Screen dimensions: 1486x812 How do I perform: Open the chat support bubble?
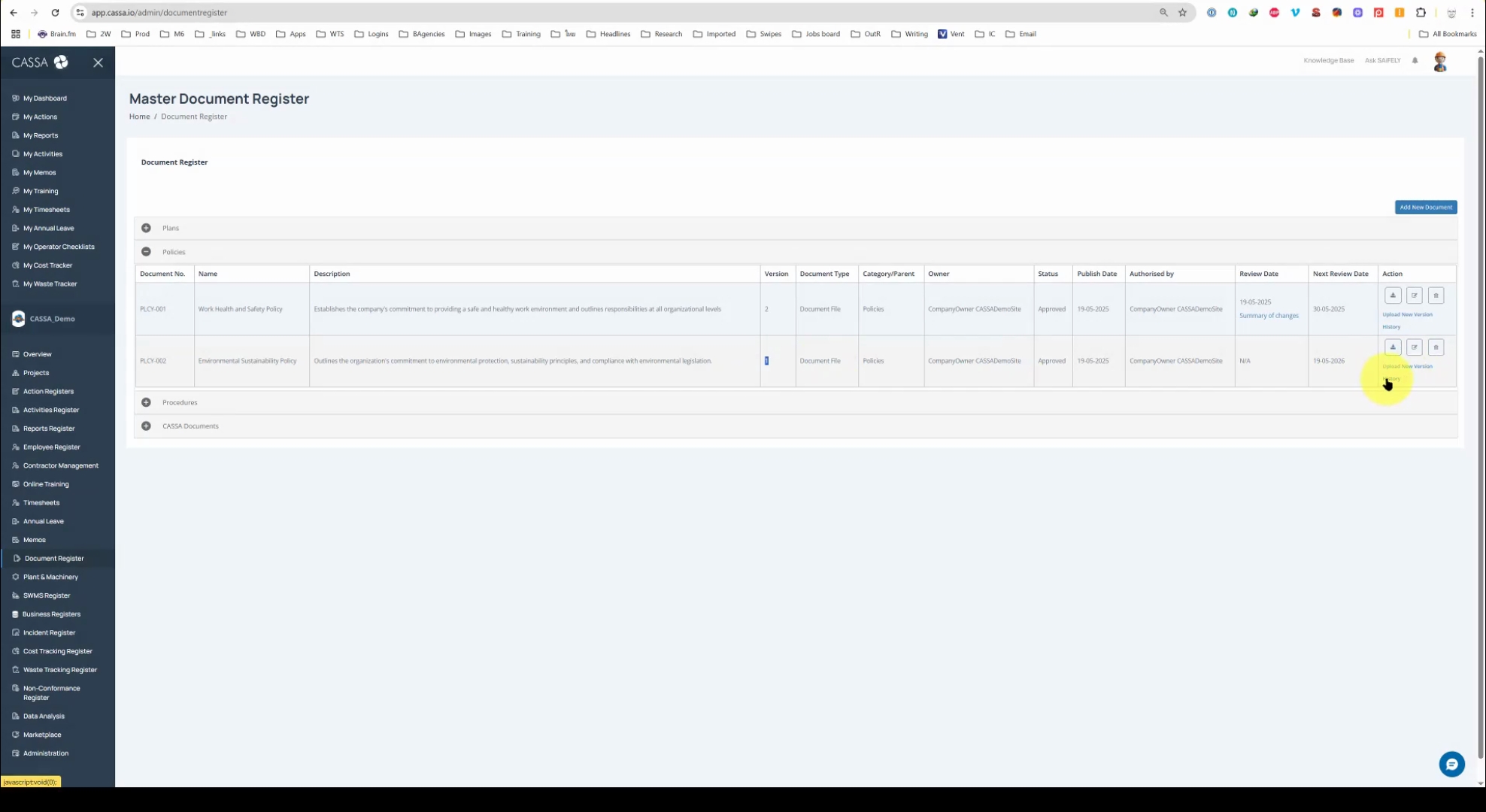1451,764
